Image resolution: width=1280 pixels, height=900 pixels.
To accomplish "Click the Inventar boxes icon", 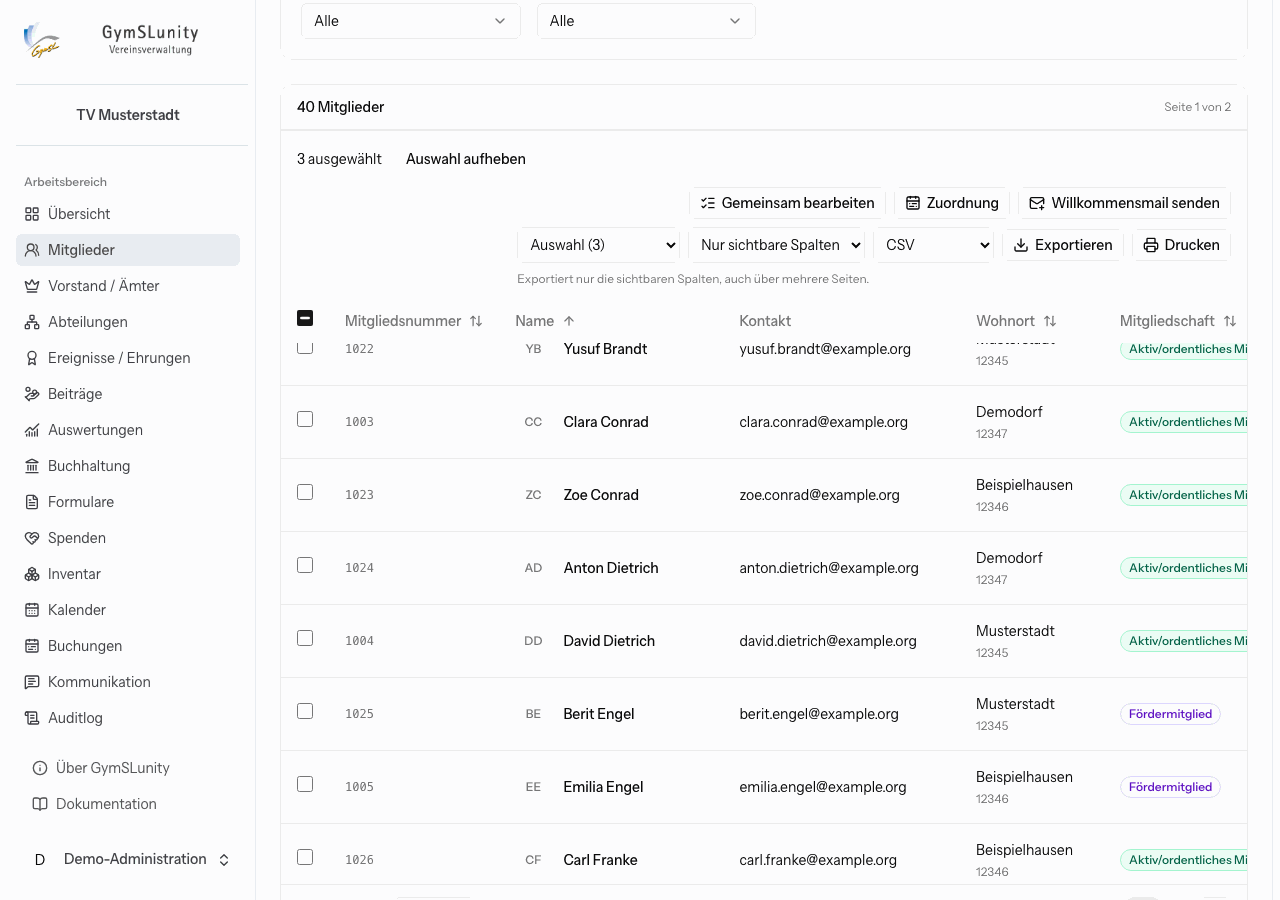I will tap(32, 574).
